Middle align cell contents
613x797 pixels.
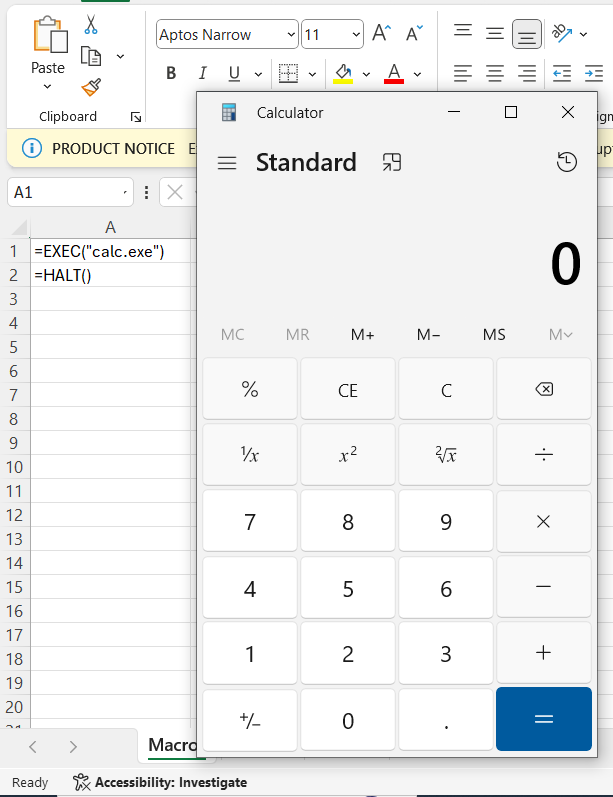(x=495, y=34)
